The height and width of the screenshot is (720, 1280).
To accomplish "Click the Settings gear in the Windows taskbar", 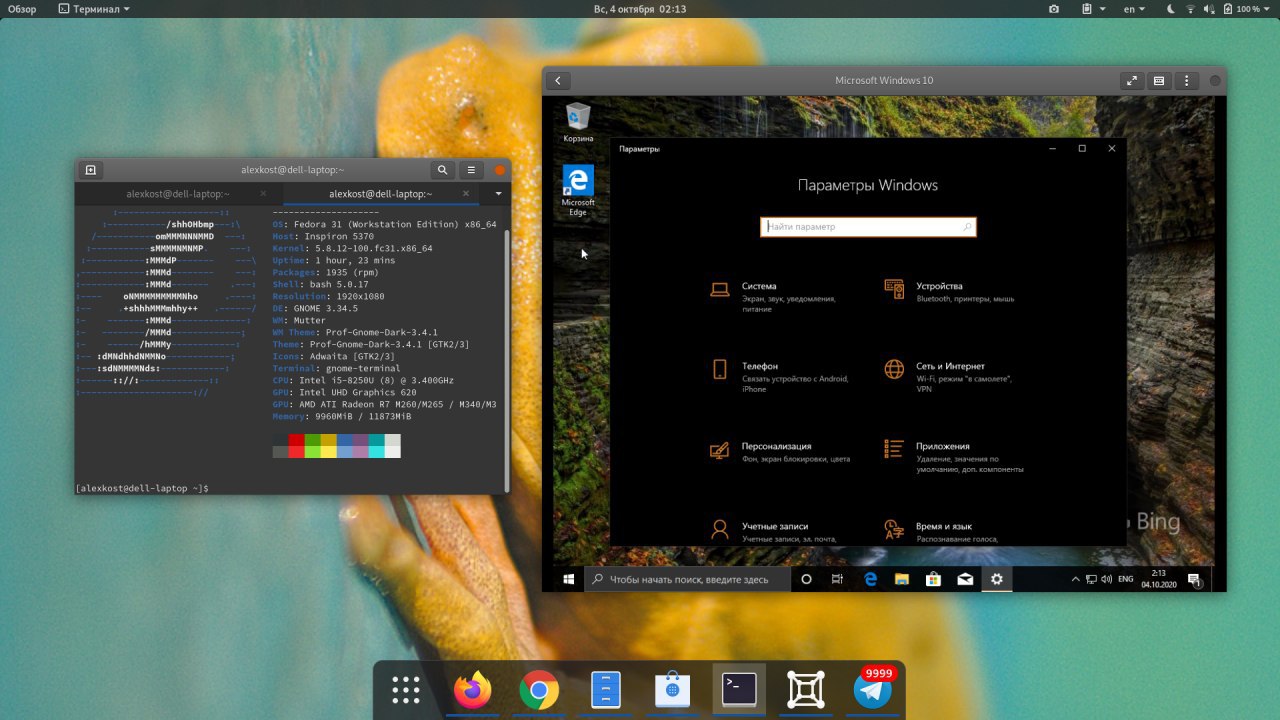I will coord(996,579).
